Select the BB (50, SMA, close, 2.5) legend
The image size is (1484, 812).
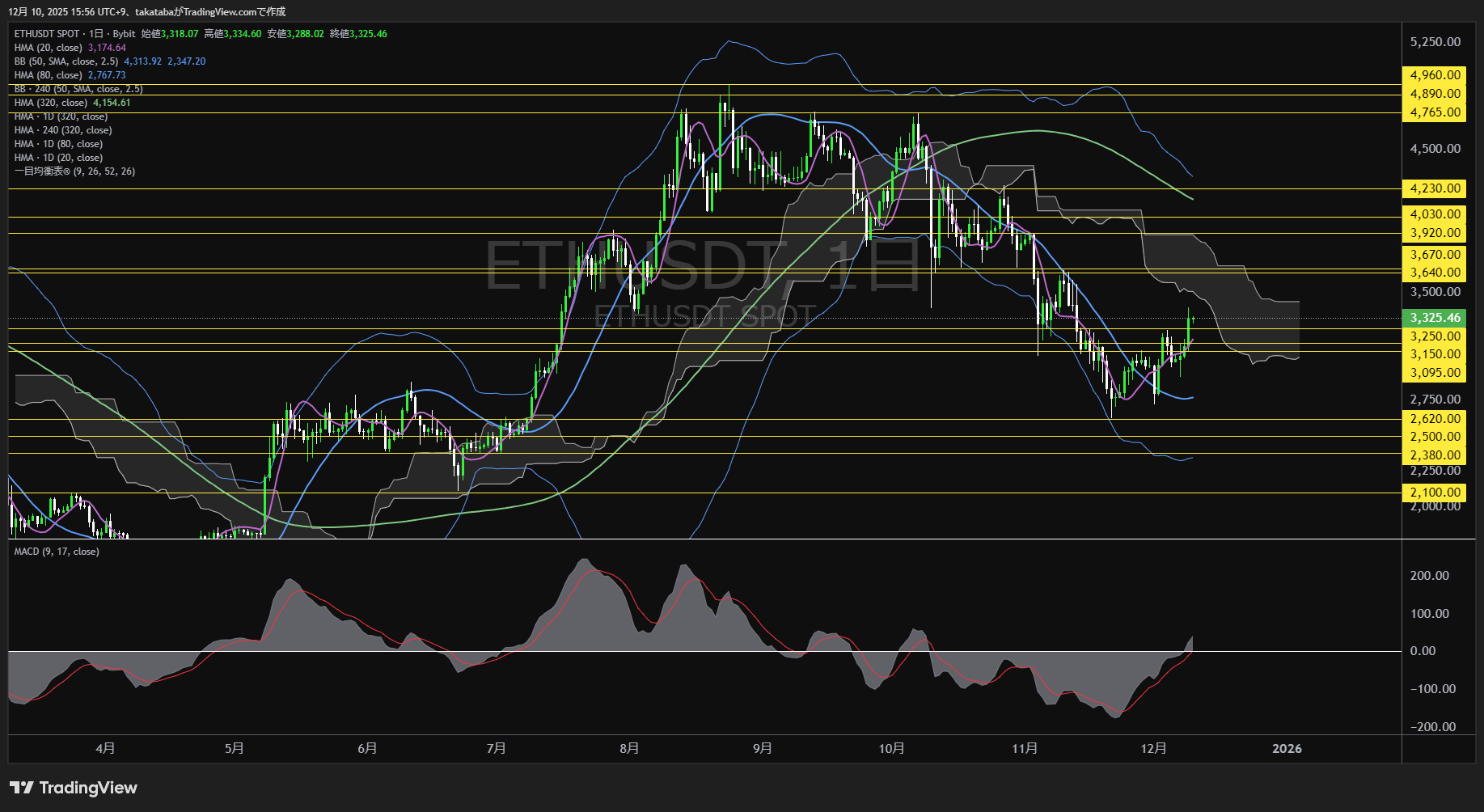coord(66,61)
